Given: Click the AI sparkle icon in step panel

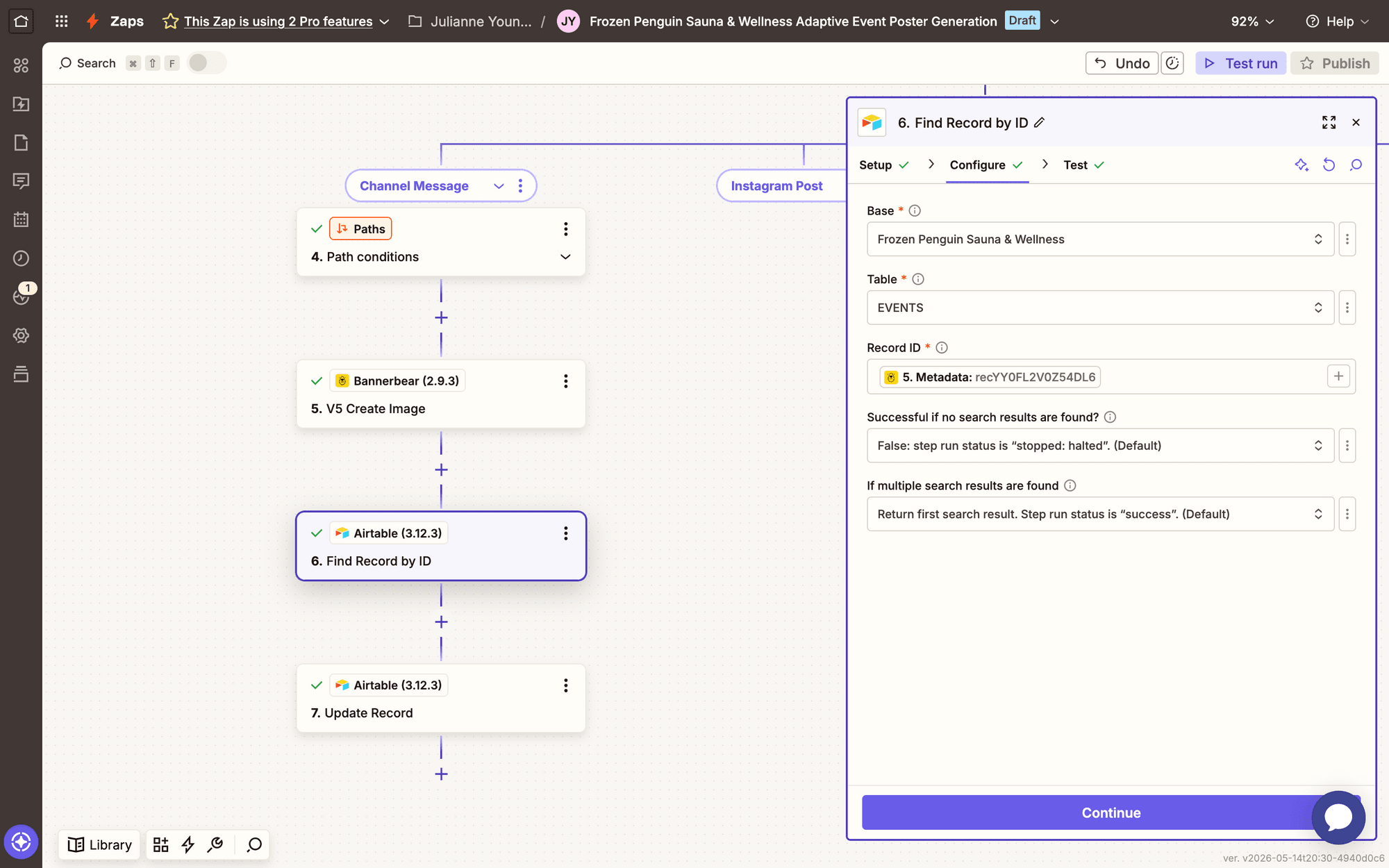Looking at the screenshot, I should pyautogui.click(x=1301, y=165).
